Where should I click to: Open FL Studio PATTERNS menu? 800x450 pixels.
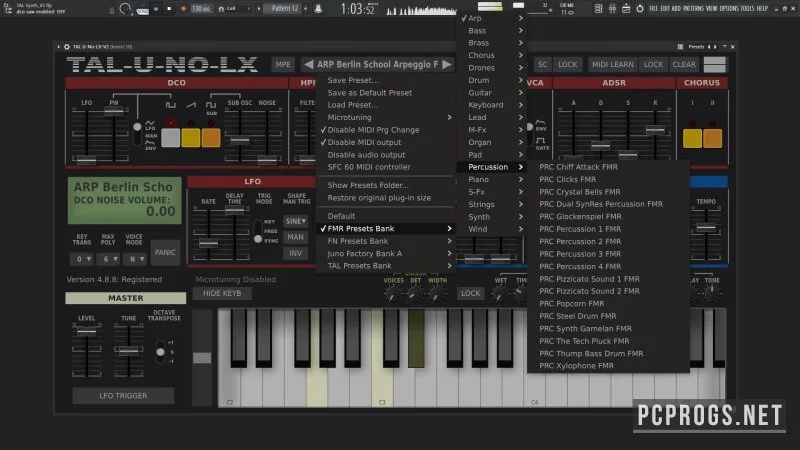[x=693, y=9]
